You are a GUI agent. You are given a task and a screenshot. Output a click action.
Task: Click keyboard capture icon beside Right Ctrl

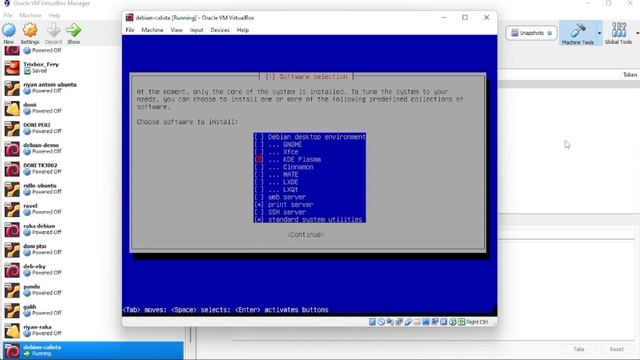click(x=462, y=322)
